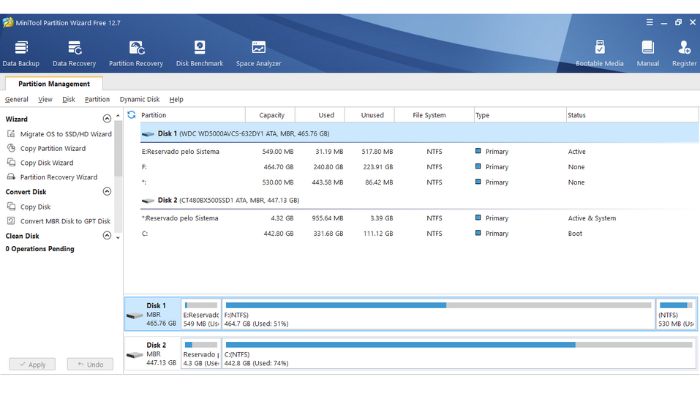Viewport: 700px width, 400px height.
Task: Create Bootable Media
Action: click(600, 54)
